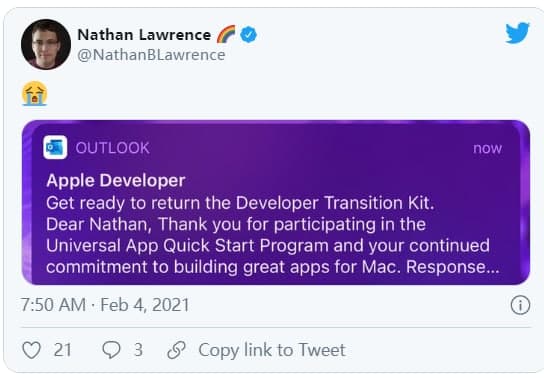Click the Nathan Lawrence display name
The width and height of the screenshot is (544, 382).
[144, 35]
